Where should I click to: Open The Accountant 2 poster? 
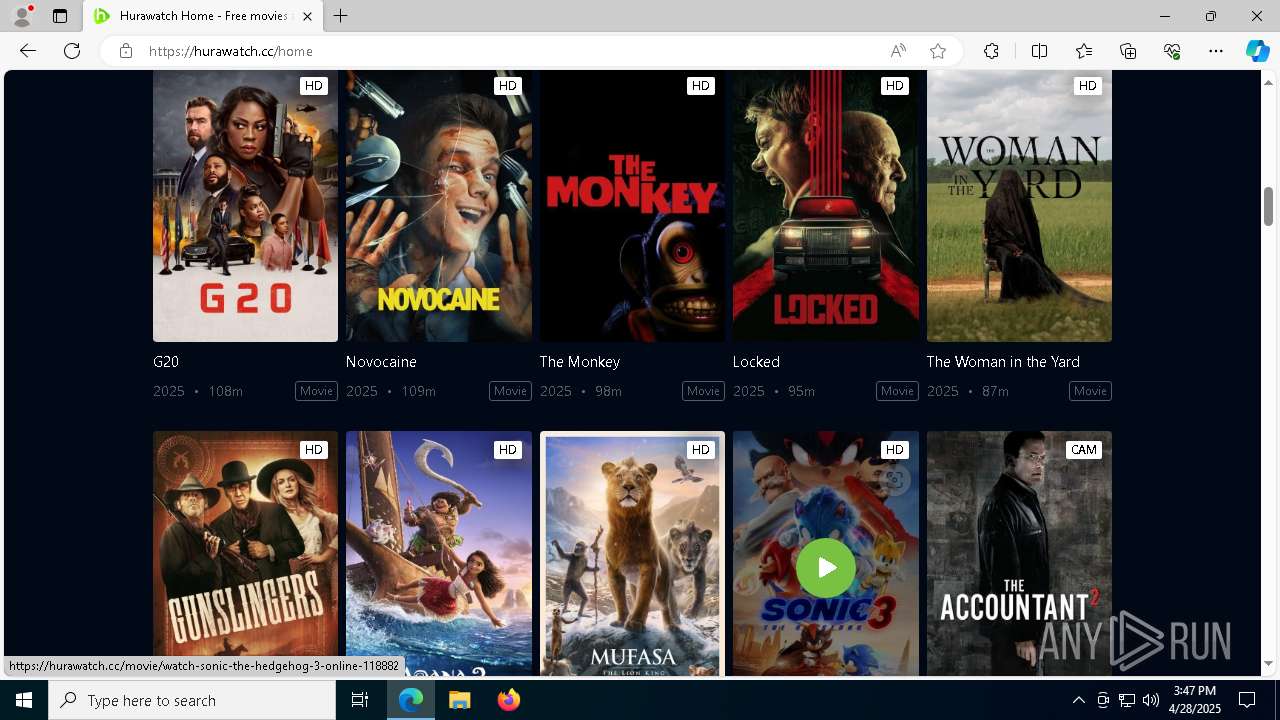pyautogui.click(x=1019, y=554)
